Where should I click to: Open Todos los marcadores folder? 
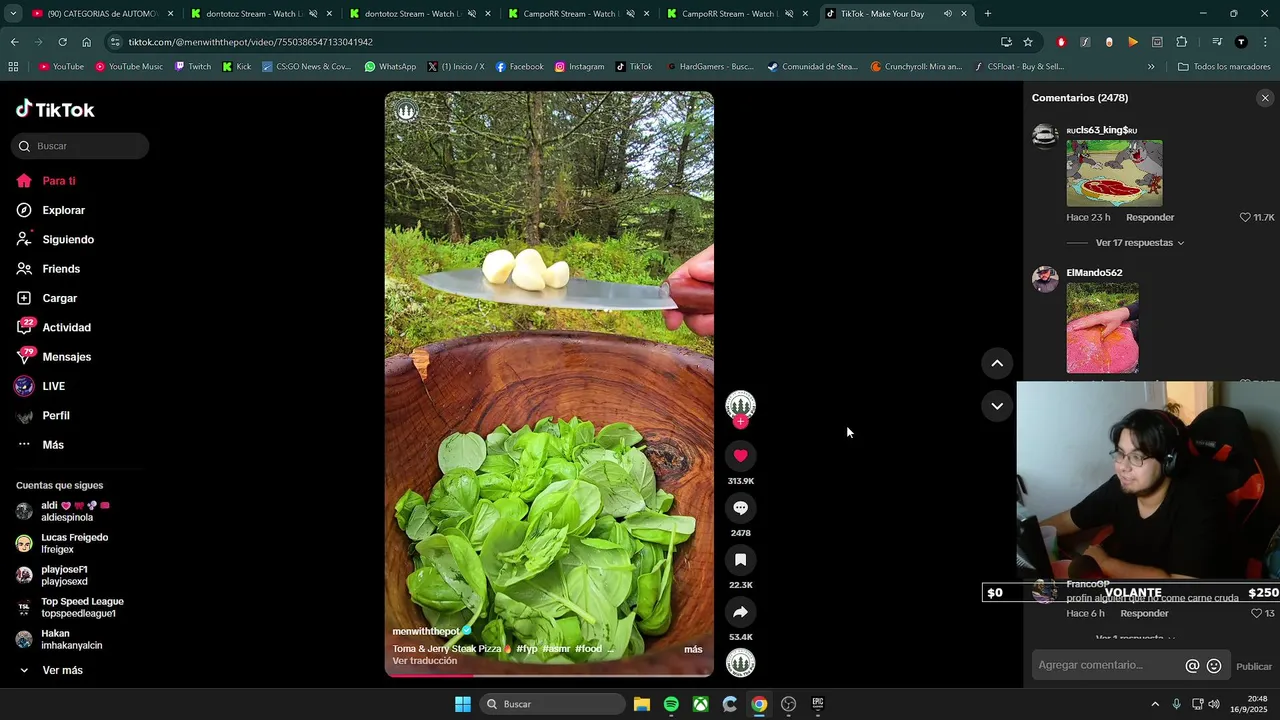(1224, 67)
